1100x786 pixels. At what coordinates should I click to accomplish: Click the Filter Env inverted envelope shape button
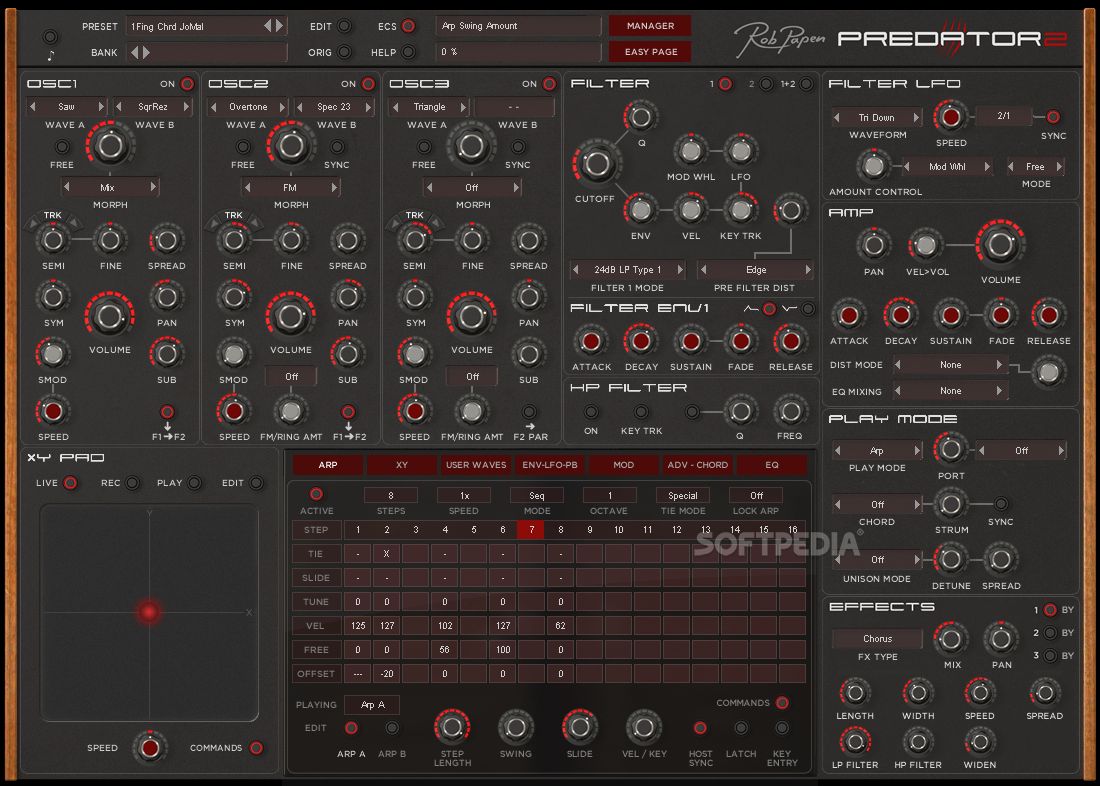[x=808, y=309]
